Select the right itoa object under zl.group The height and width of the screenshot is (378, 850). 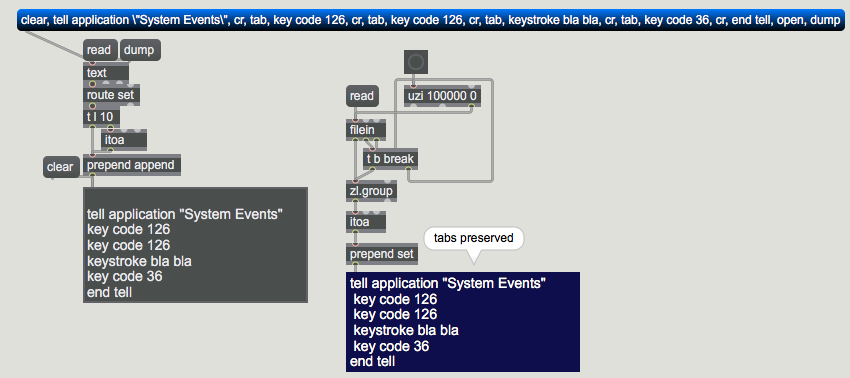366,222
